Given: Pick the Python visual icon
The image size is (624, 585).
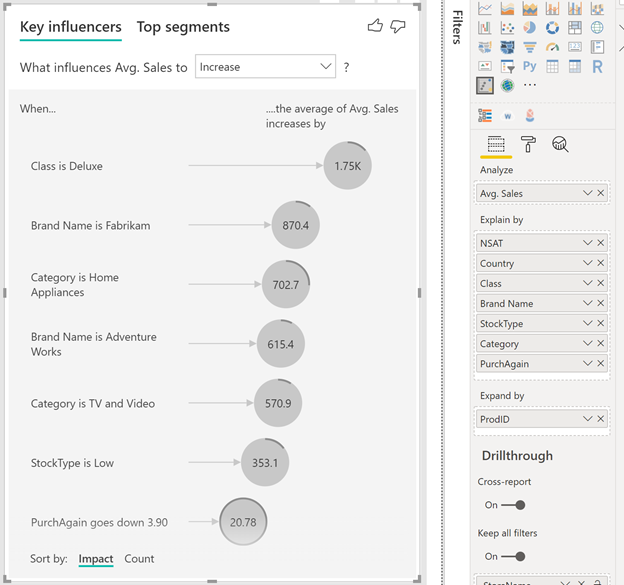Looking at the screenshot, I should point(529,67).
